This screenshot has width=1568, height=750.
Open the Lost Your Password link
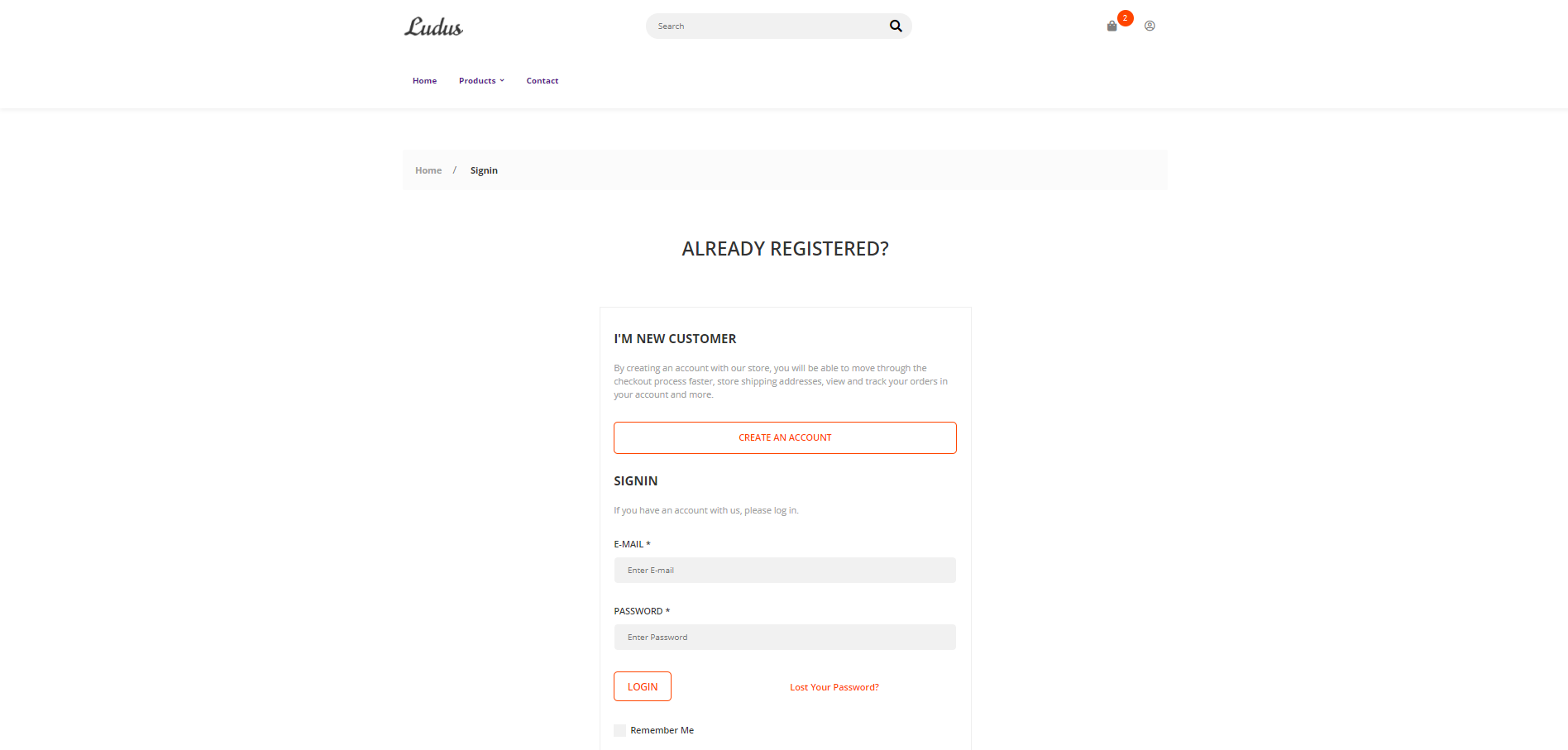tap(834, 687)
